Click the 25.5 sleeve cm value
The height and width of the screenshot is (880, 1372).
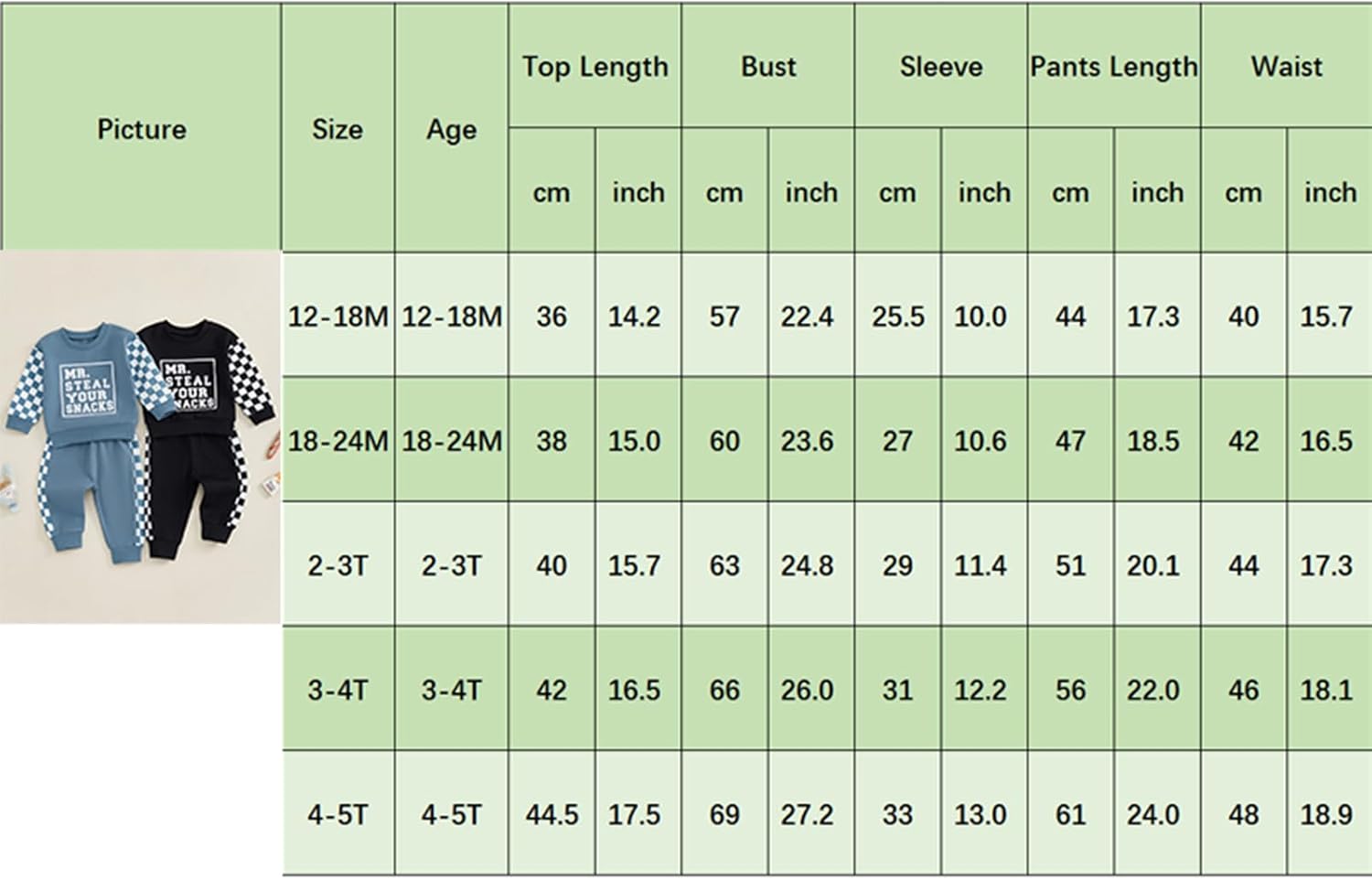(x=897, y=317)
